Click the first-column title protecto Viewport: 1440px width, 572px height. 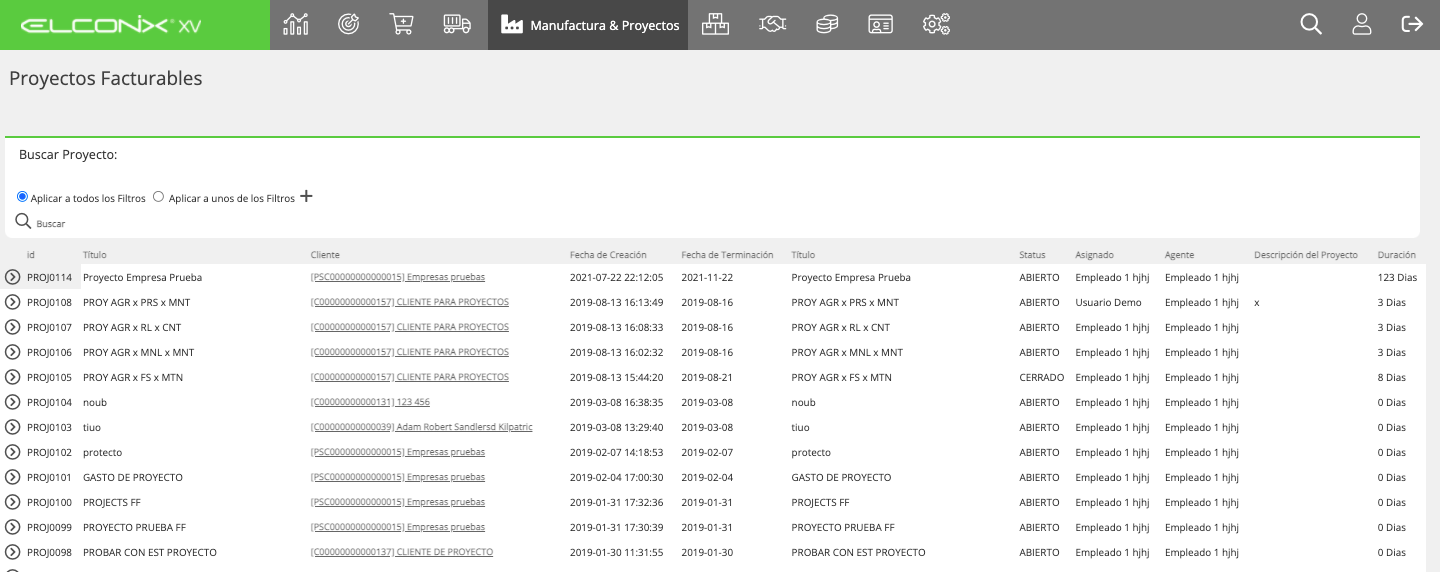[103, 452]
